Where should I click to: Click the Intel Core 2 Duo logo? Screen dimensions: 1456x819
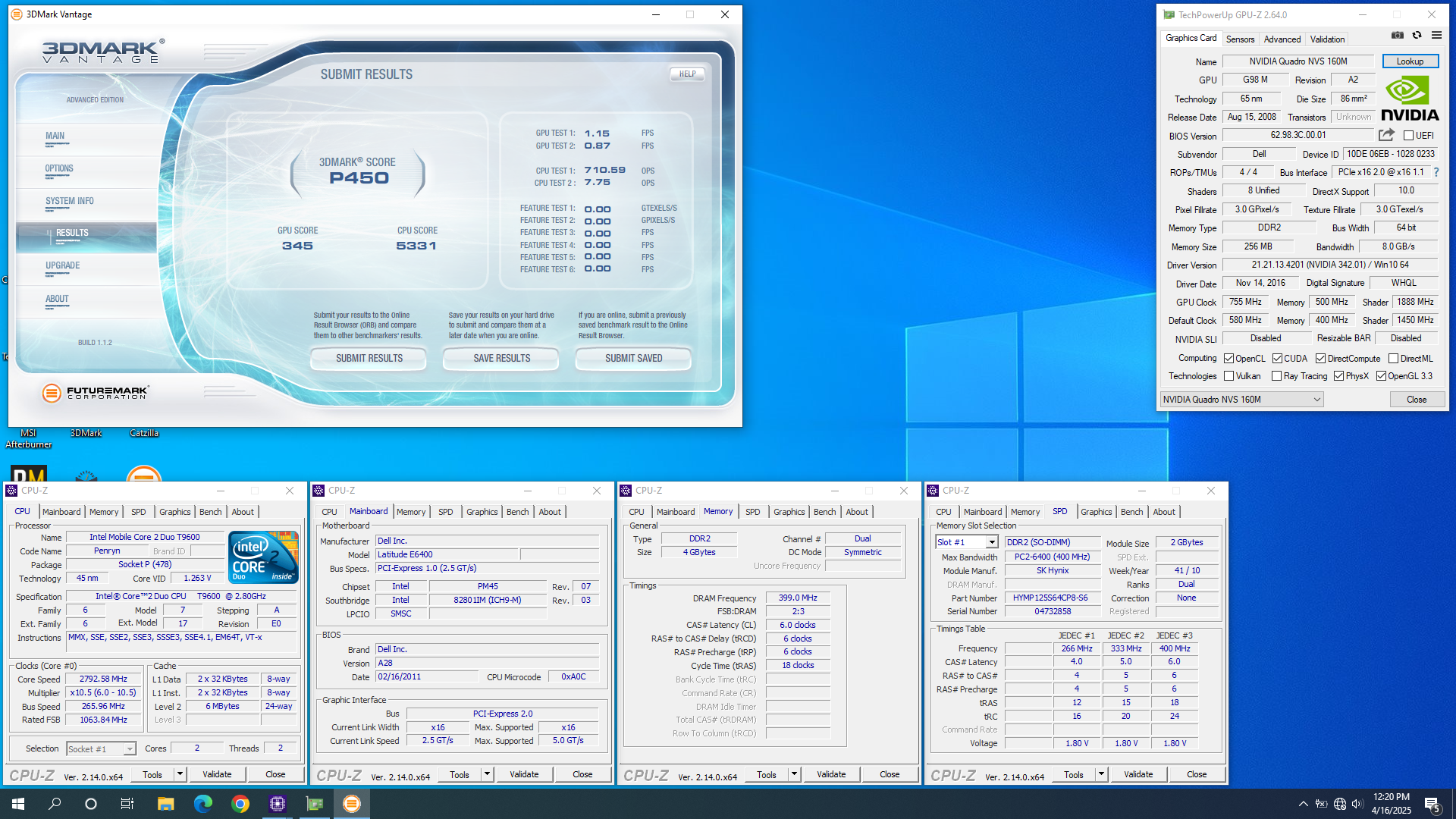click(x=263, y=557)
